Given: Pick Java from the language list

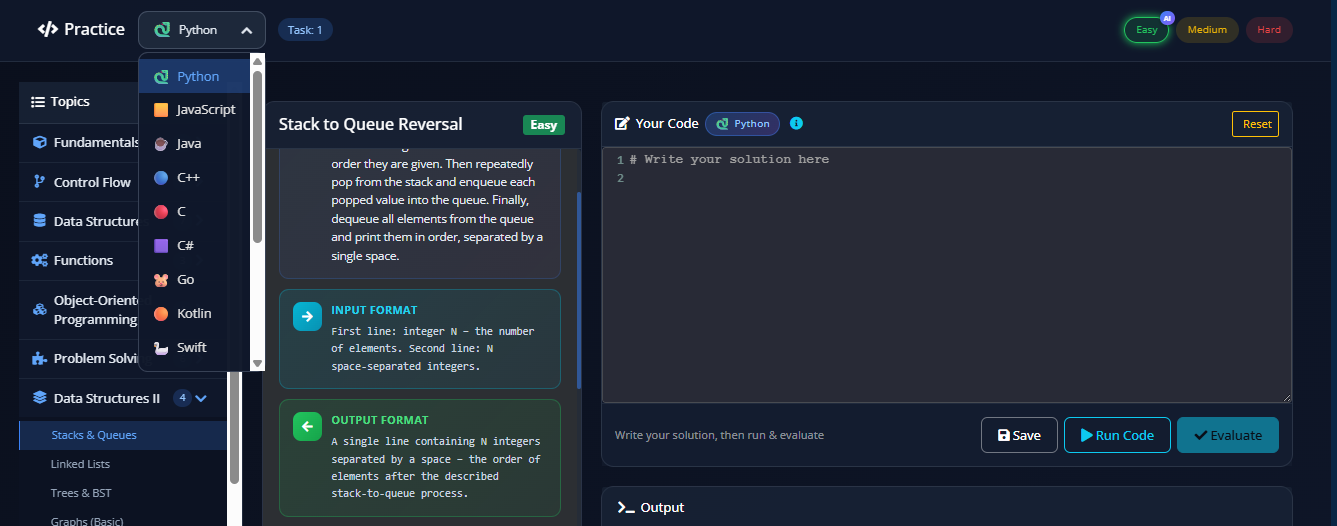Looking at the screenshot, I should [x=195, y=144].
